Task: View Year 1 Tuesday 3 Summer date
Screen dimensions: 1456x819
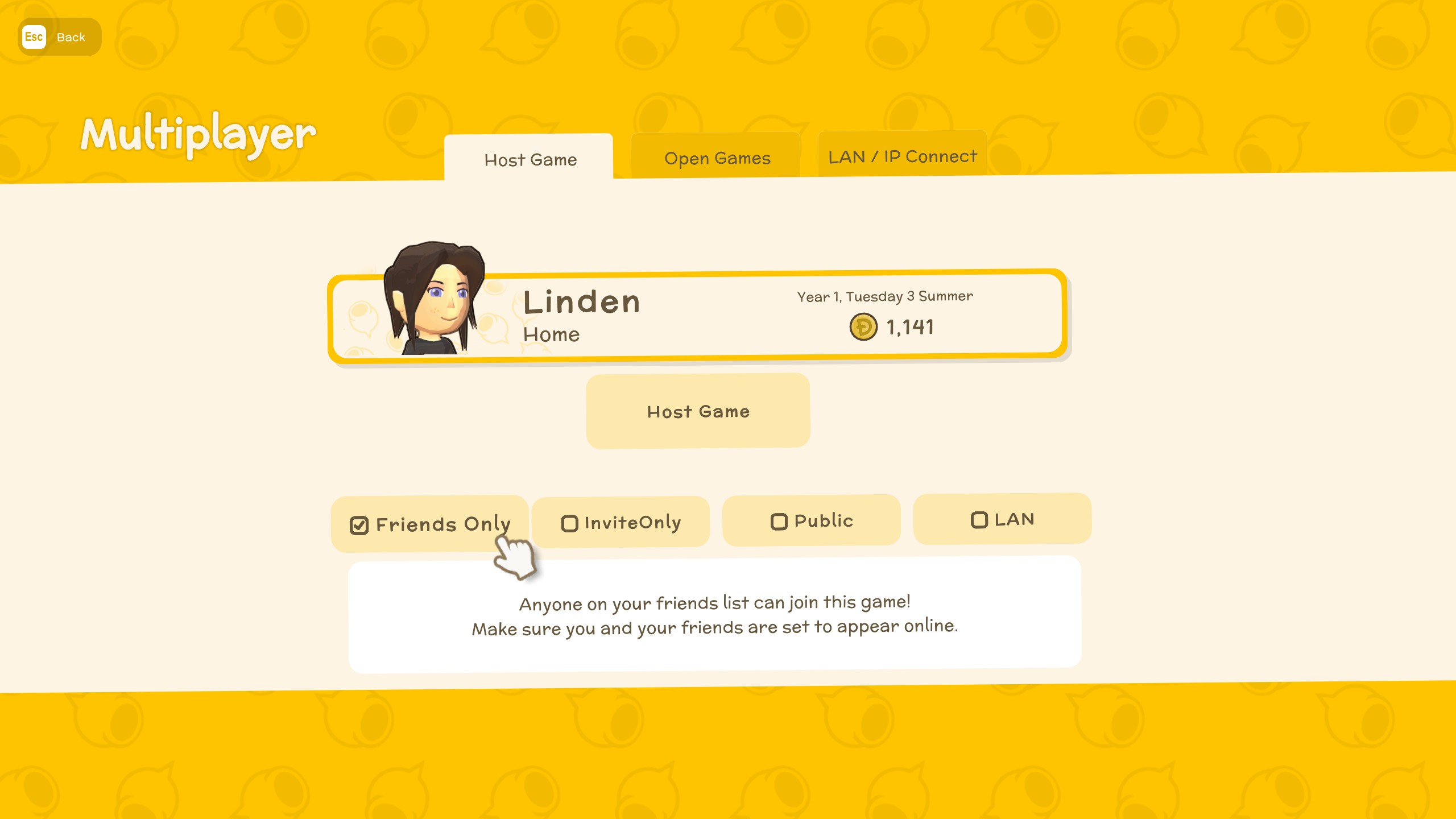Action: 885,295
